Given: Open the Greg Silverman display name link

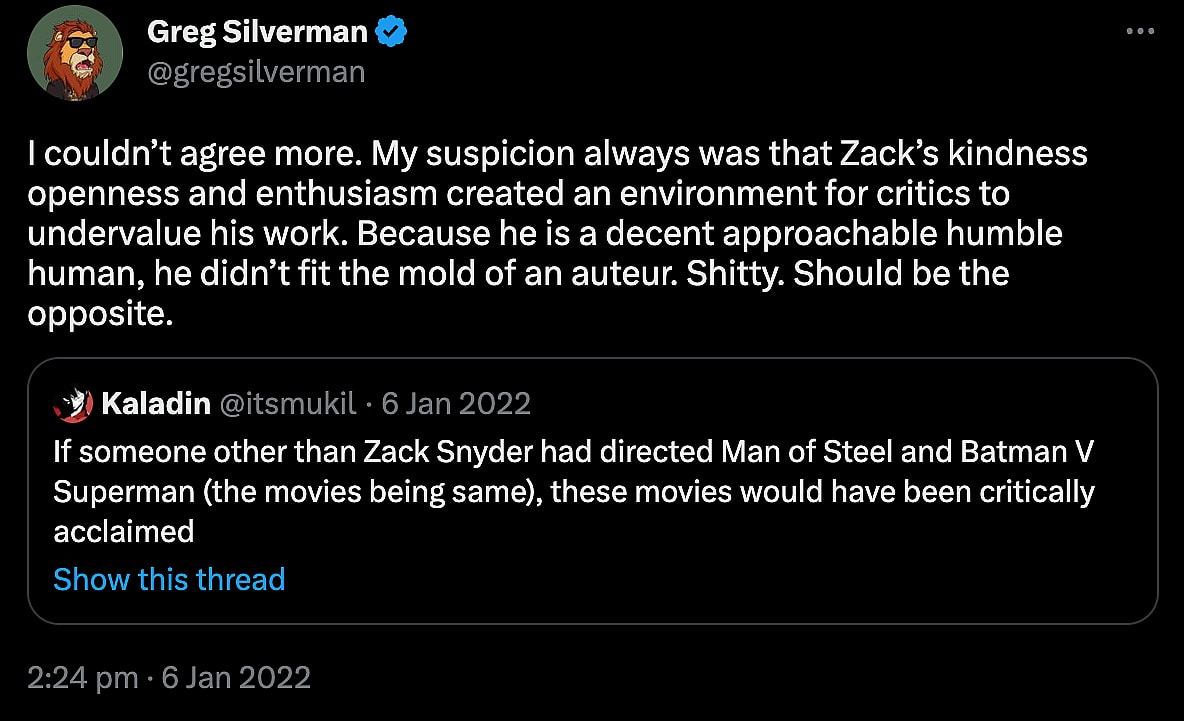Looking at the screenshot, I should pyautogui.click(x=257, y=33).
